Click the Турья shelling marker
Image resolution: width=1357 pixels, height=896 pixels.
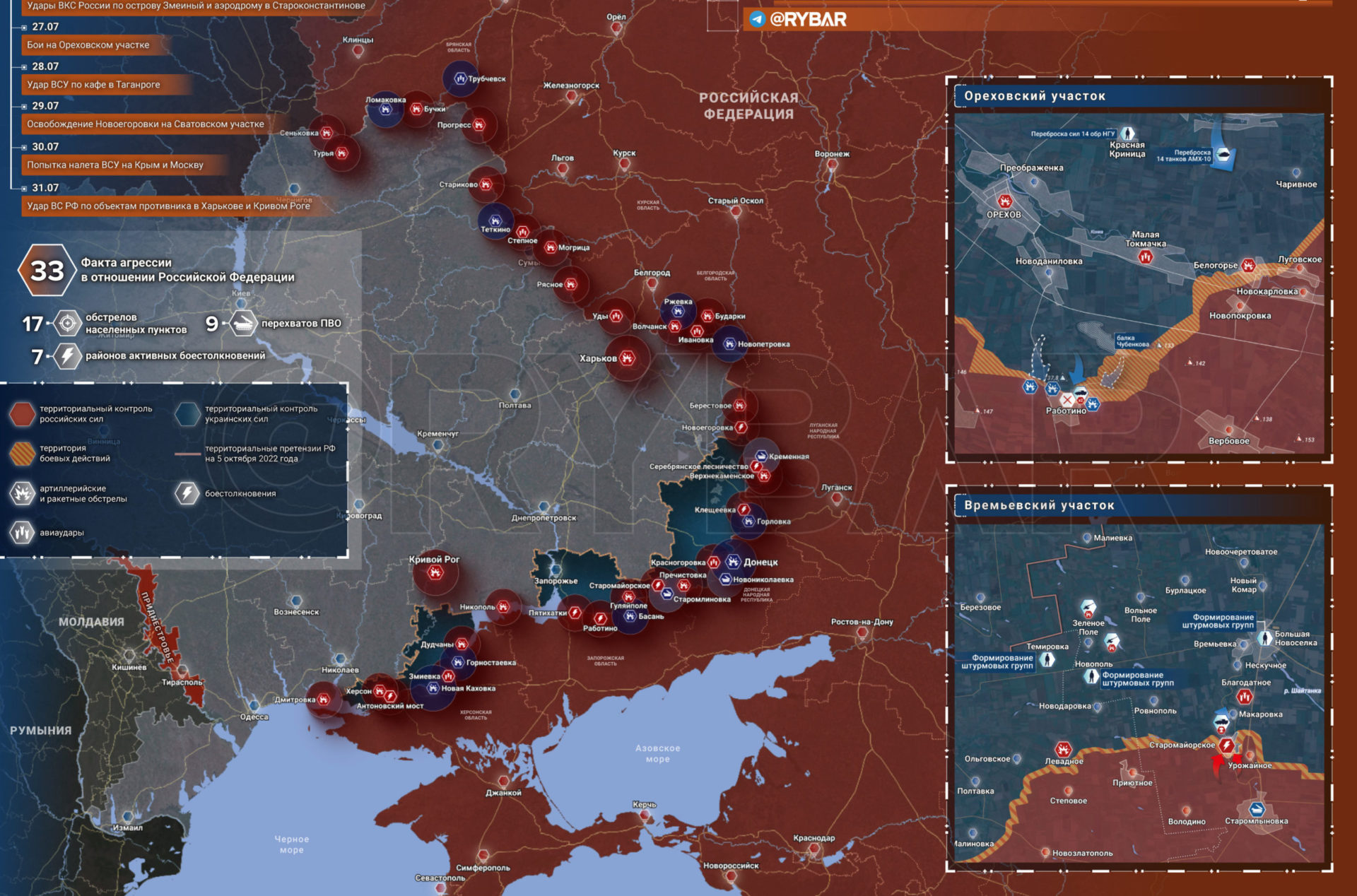click(x=342, y=153)
